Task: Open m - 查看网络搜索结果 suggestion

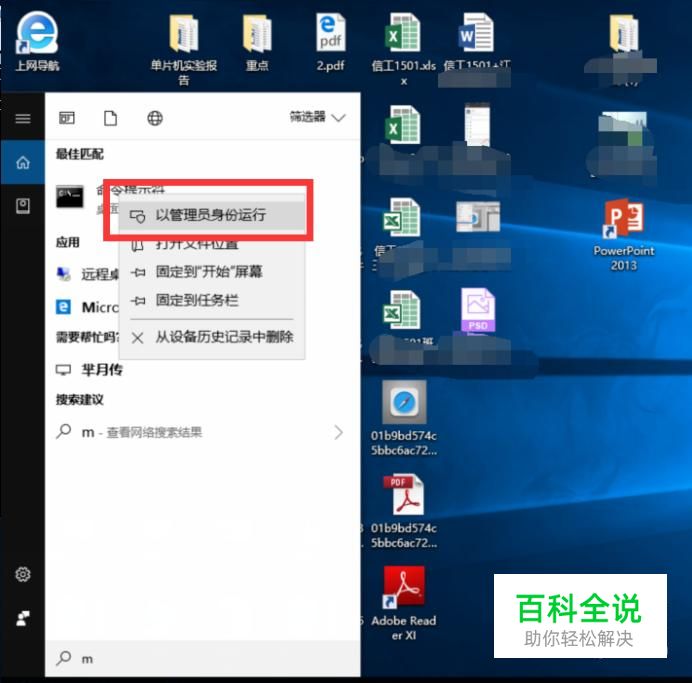Action: click(201, 432)
